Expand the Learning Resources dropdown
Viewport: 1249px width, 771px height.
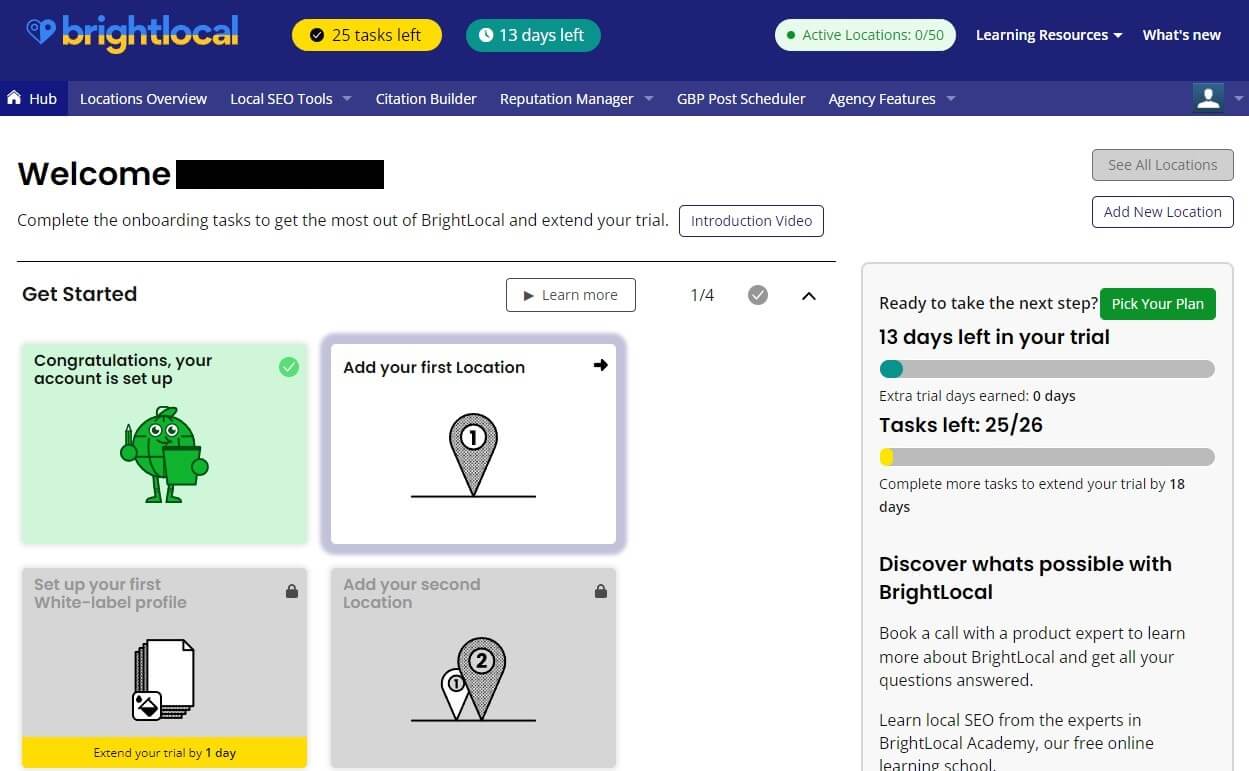[1048, 35]
